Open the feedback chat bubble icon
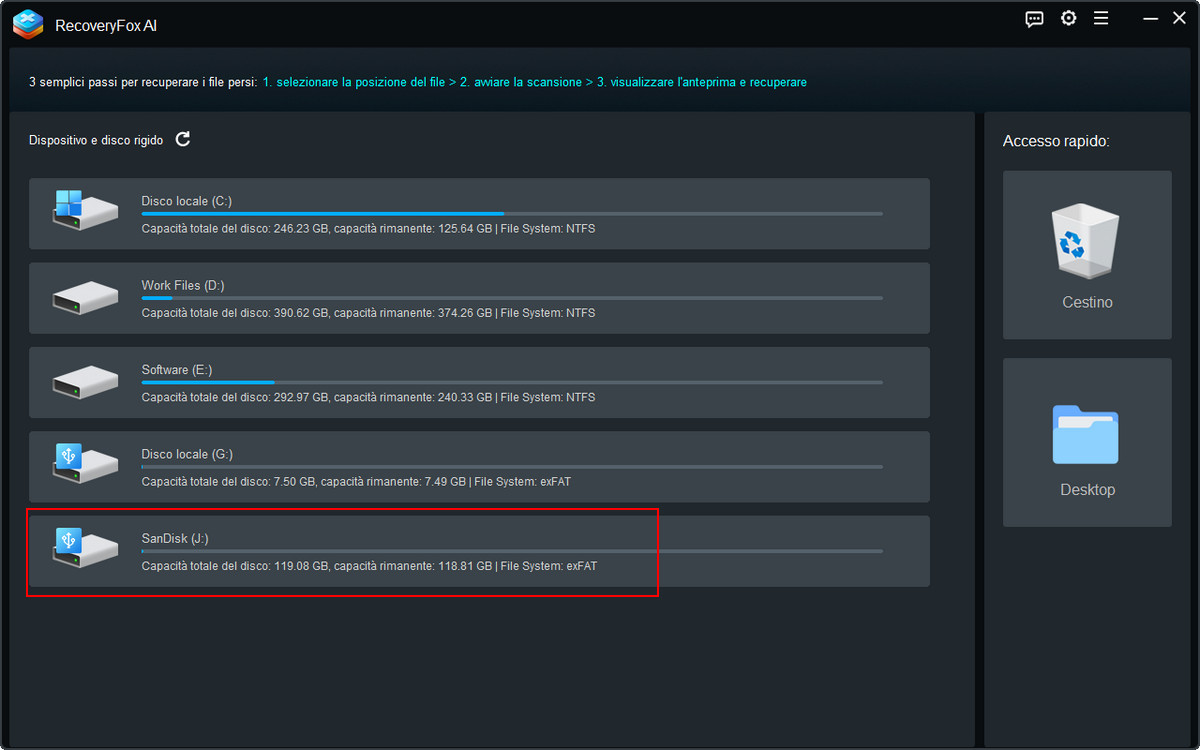 pos(1035,19)
